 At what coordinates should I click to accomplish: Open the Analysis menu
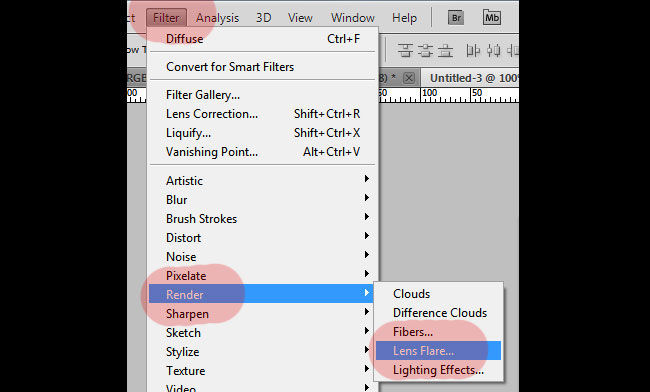(217, 18)
